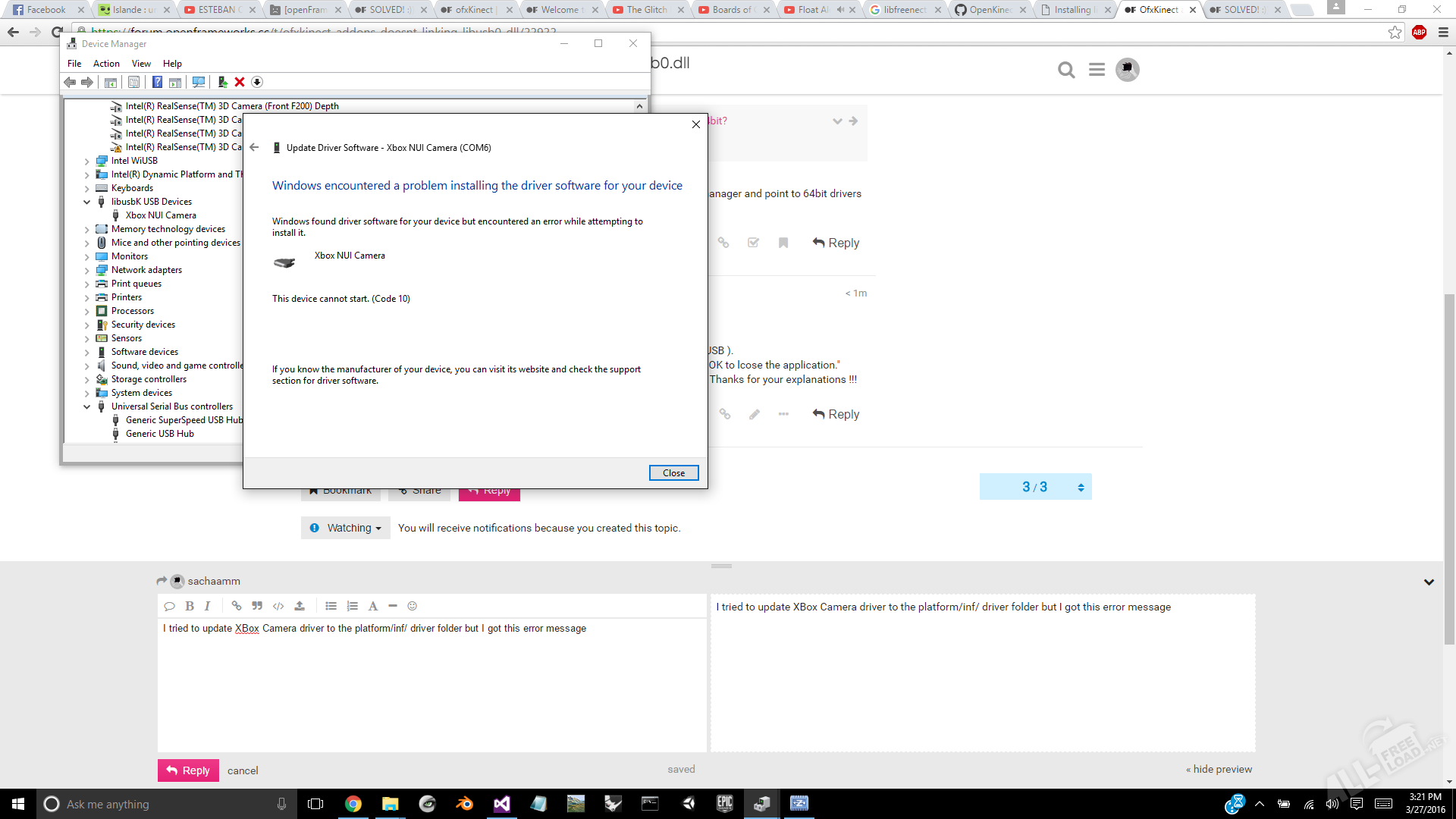Image resolution: width=1456 pixels, height=819 pixels.
Task: Click the pink Reply submit button
Action: coord(188,770)
